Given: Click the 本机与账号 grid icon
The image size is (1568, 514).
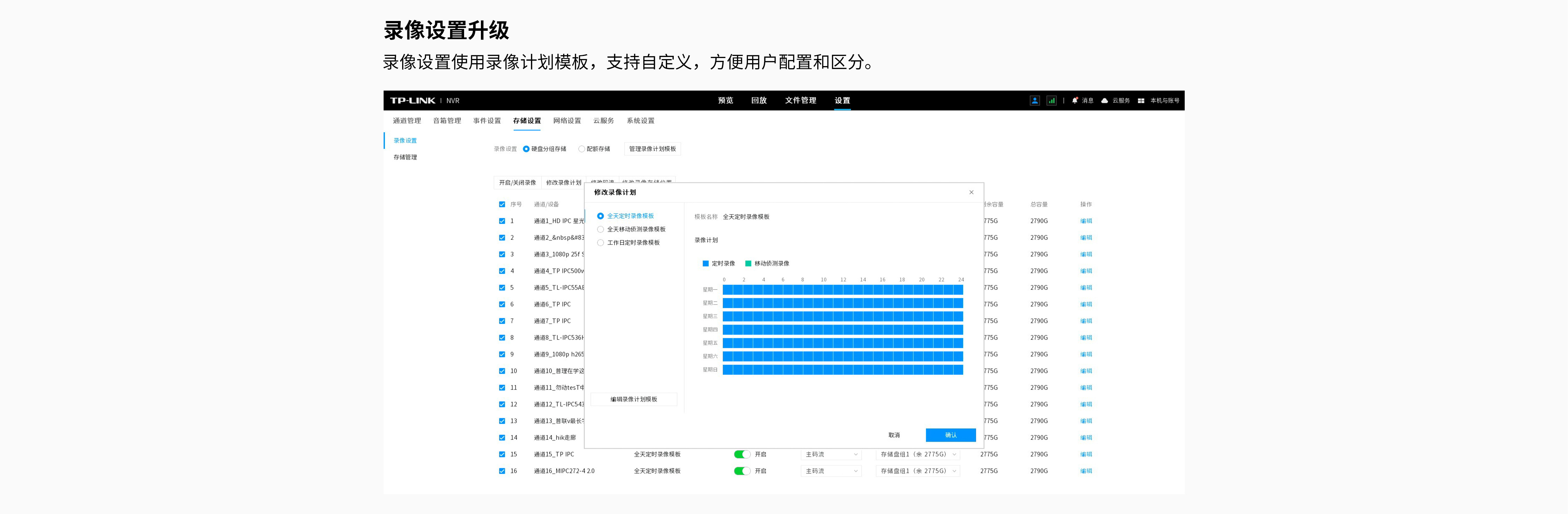Looking at the screenshot, I should coord(1141,100).
